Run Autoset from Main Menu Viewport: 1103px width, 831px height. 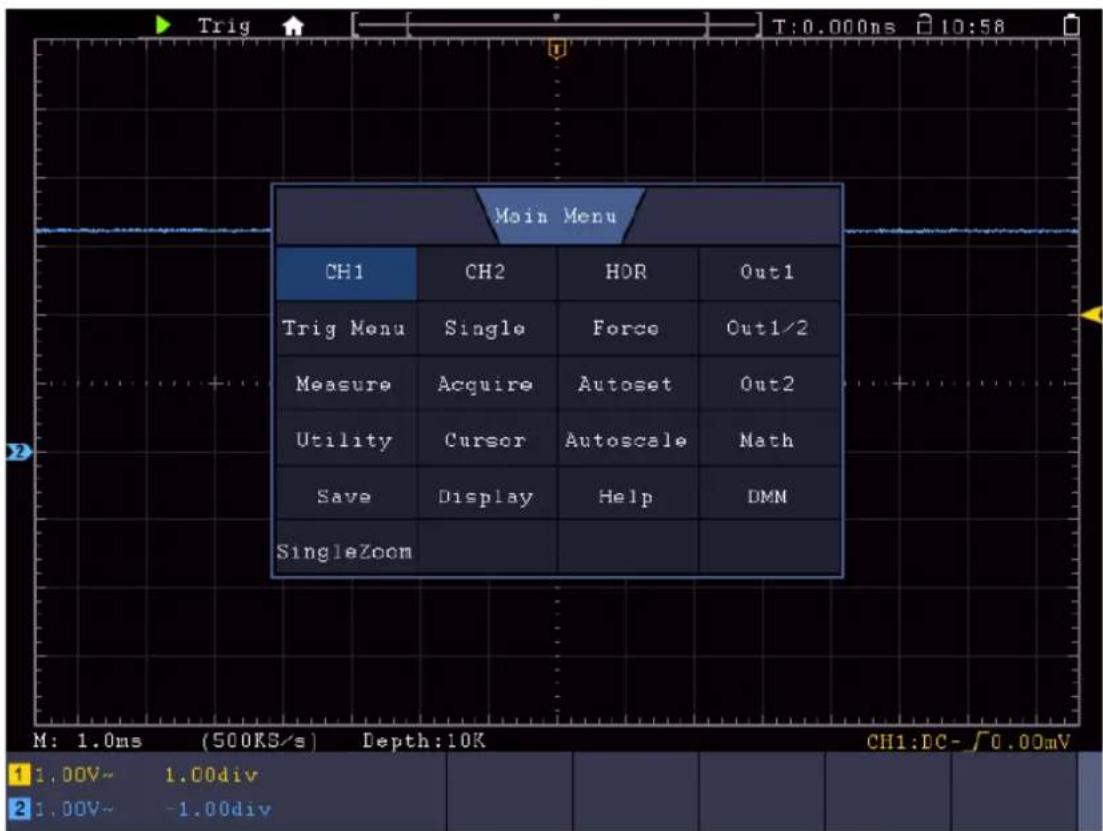coord(627,384)
